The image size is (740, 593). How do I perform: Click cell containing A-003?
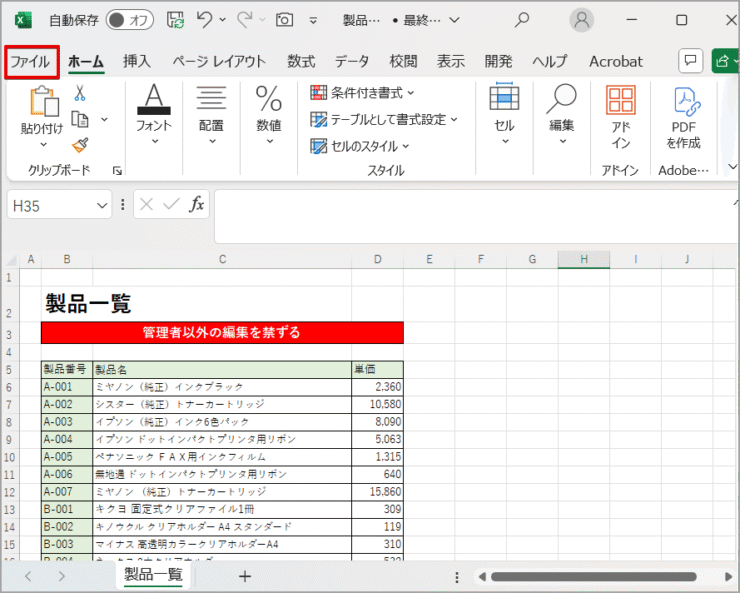pos(67,422)
